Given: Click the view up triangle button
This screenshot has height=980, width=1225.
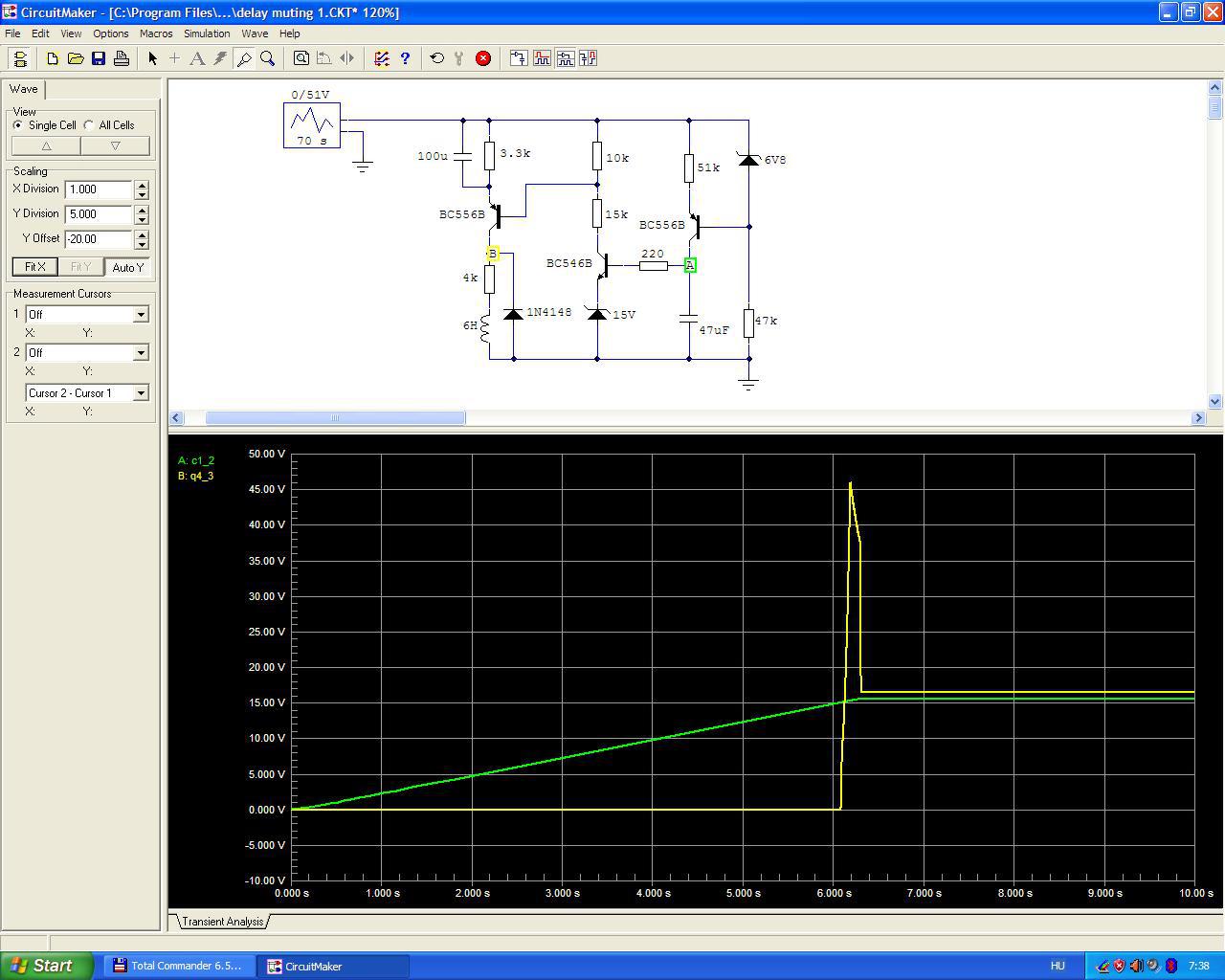Looking at the screenshot, I should 46,146.
